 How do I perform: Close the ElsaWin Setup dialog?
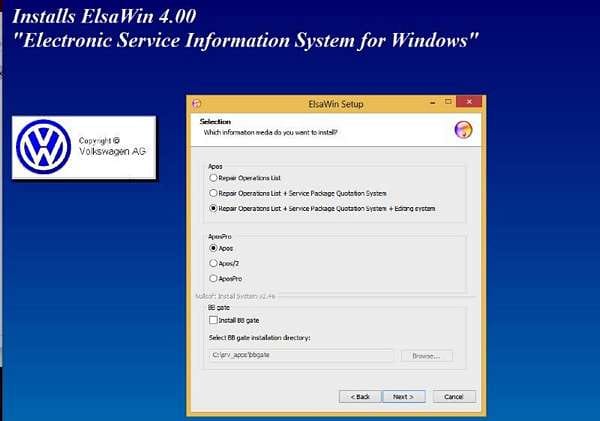tap(472, 102)
